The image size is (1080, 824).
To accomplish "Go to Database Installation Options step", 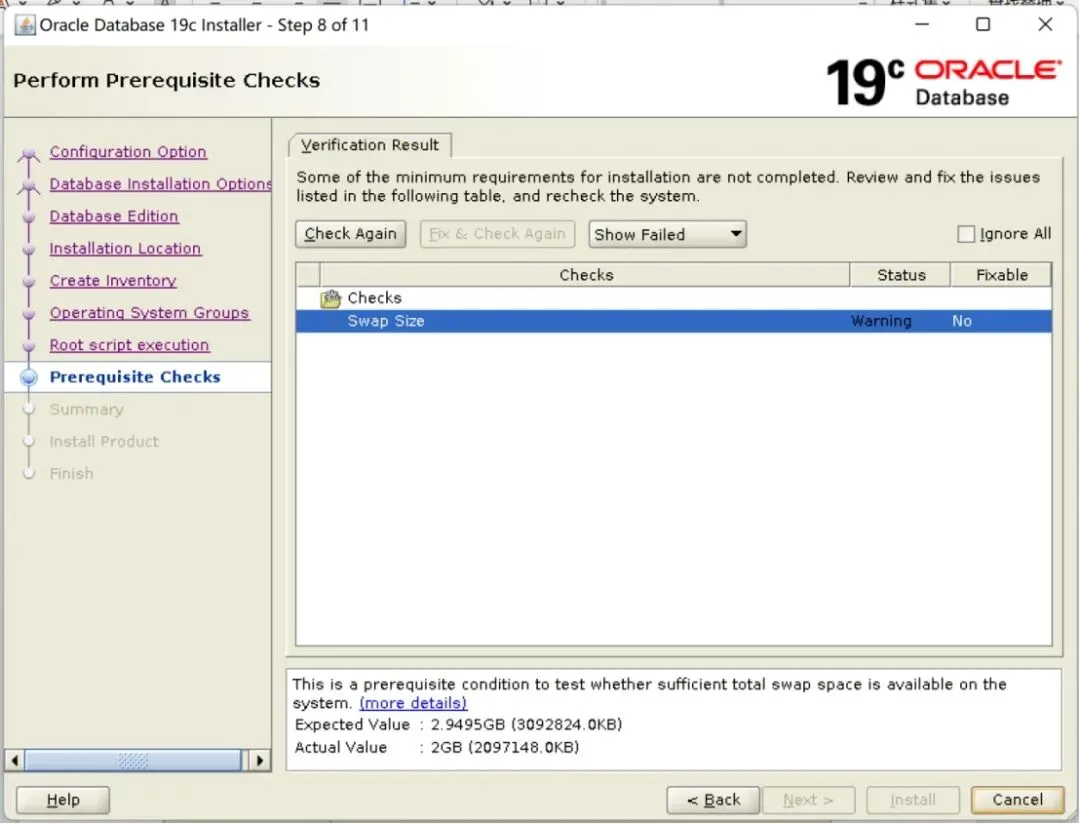I will point(160,184).
